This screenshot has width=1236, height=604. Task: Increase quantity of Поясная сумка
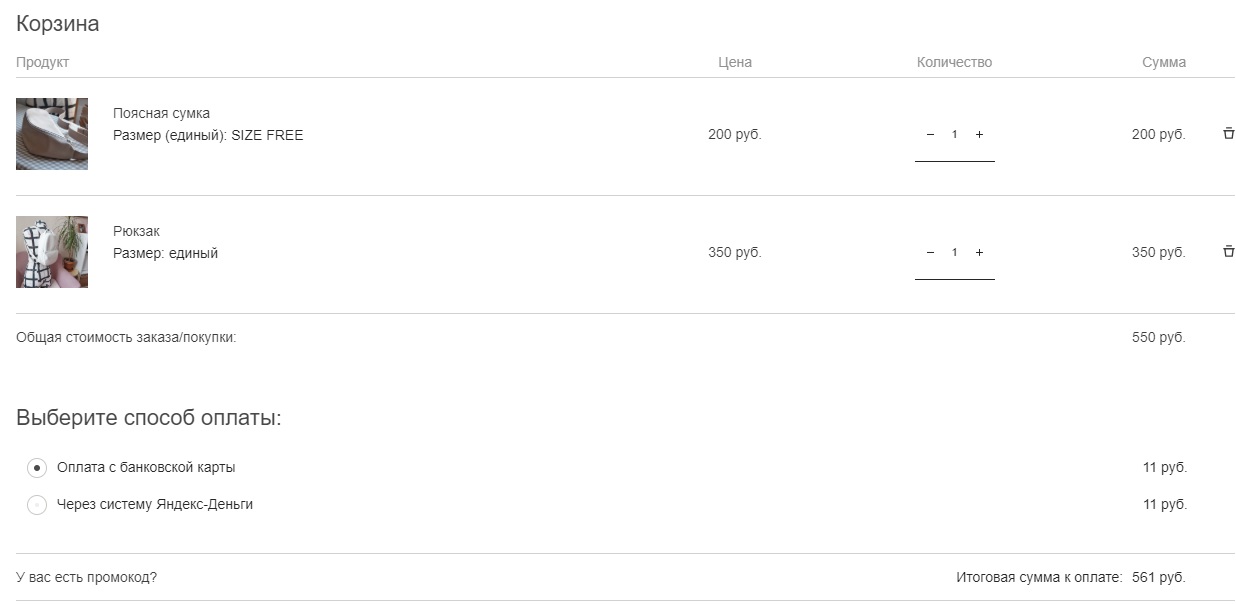point(979,135)
